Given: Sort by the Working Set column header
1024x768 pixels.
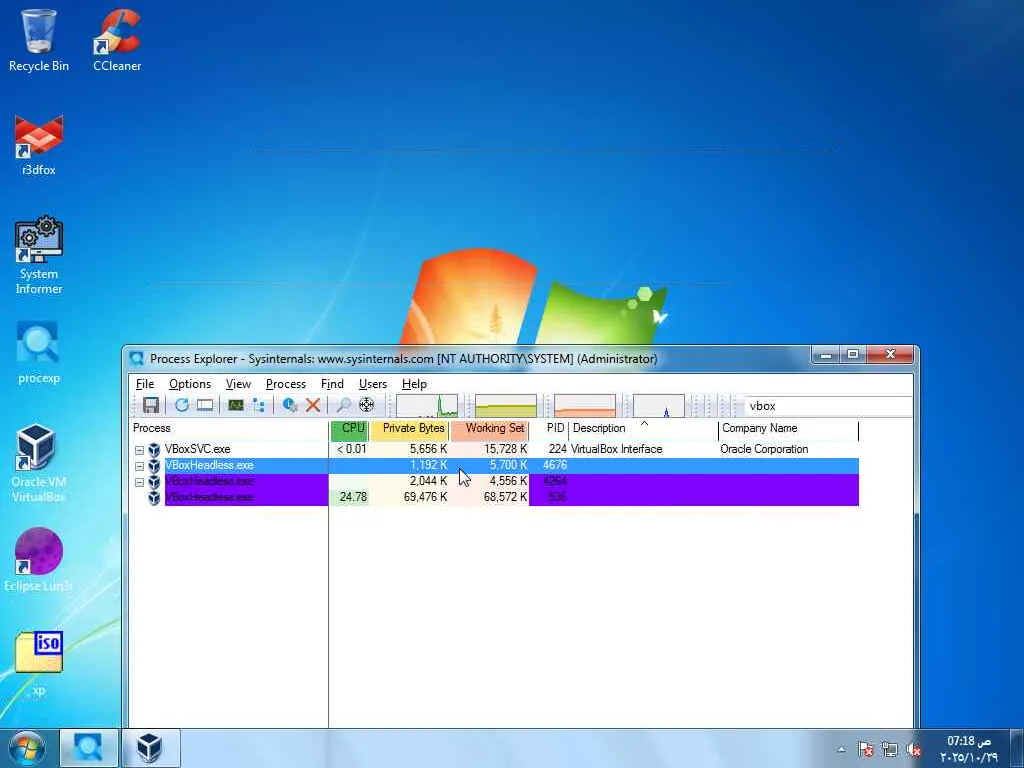Looking at the screenshot, I should pyautogui.click(x=490, y=428).
